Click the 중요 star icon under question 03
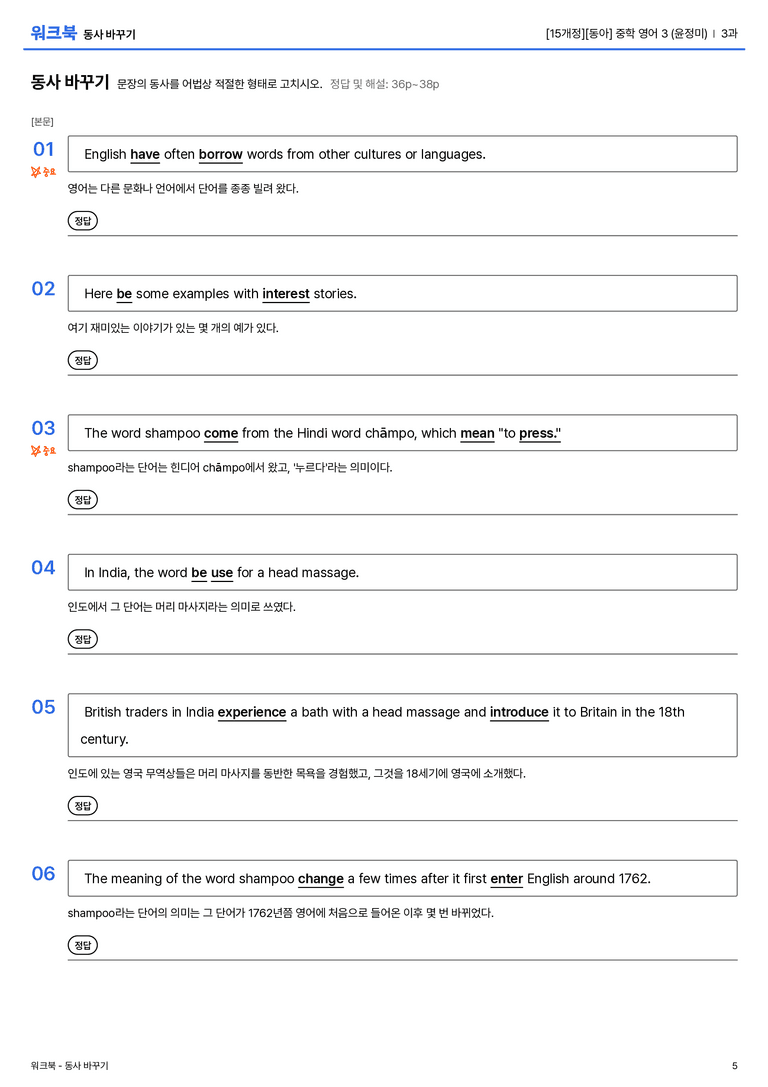The height and width of the screenshot is (1087, 768). pos(43,451)
